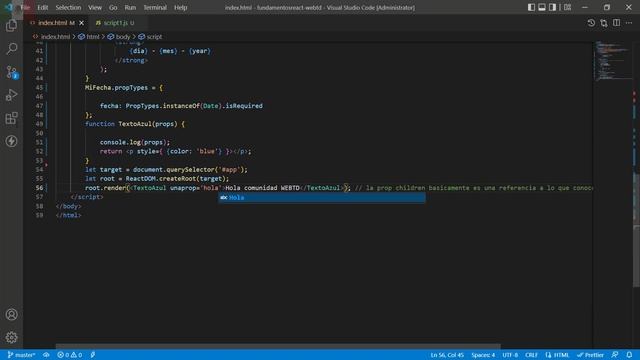Viewport: 640px width, 360px height.
Task: Click body in the breadcrumb
Action: pyautogui.click(x=122, y=37)
